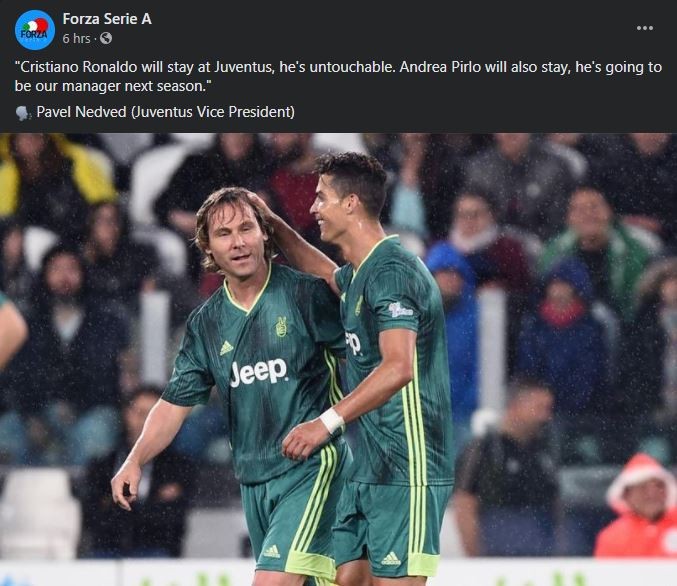
Task: Open the Forza Serie A profile picture
Action: 35,30
